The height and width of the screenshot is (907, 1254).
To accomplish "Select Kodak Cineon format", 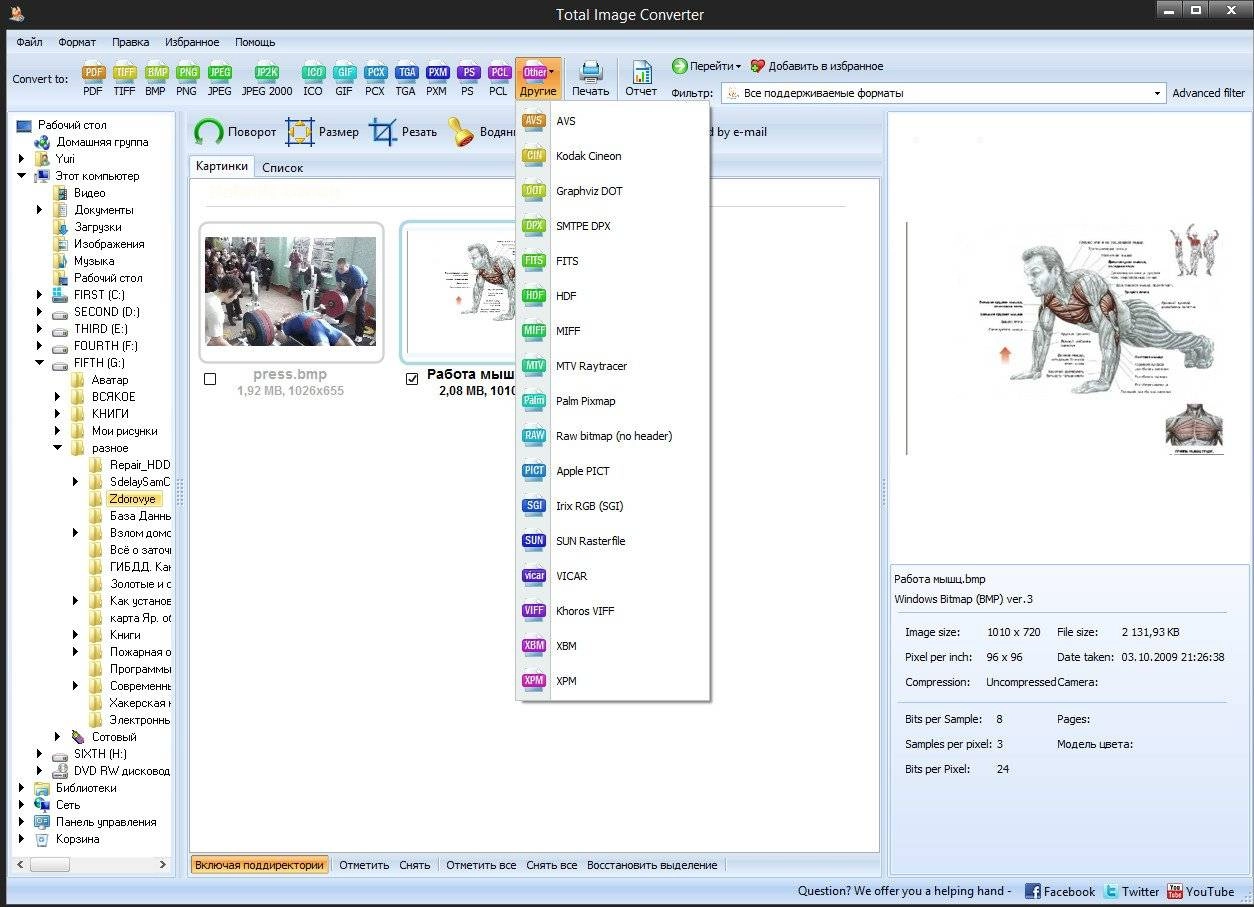I will pyautogui.click(x=613, y=156).
